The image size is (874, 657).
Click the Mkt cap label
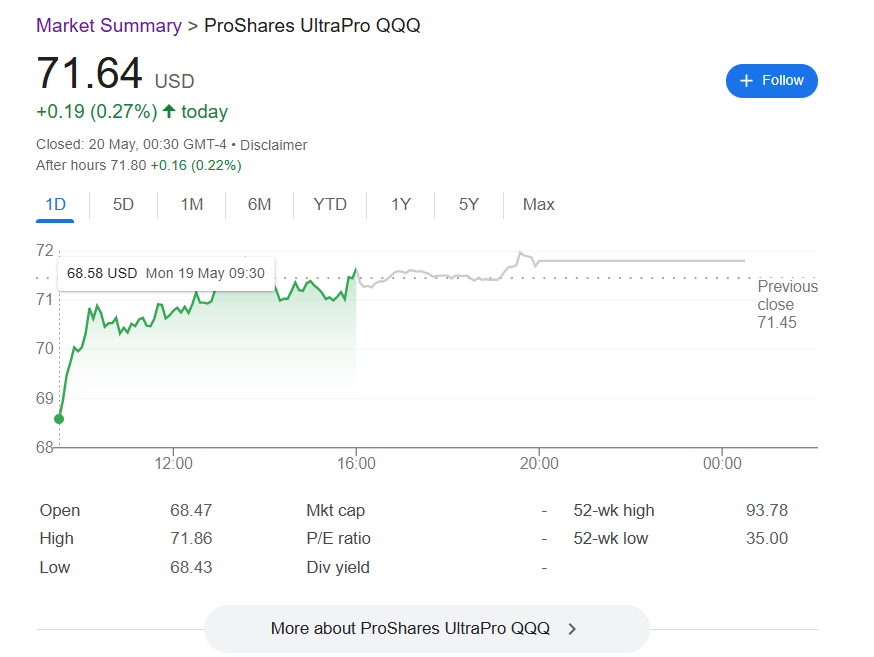(336, 510)
